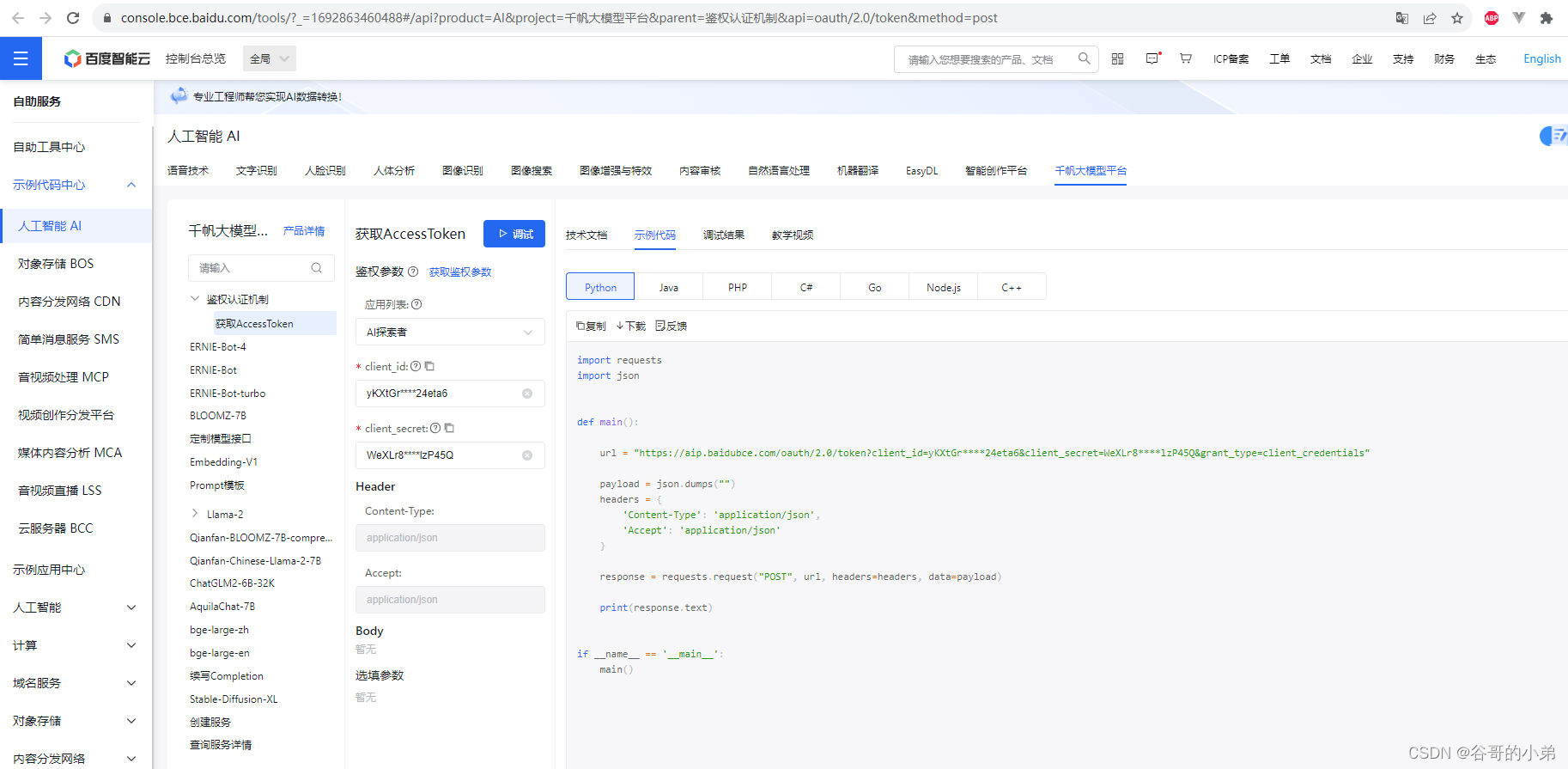Click the search magnifier in the top search bar

(x=1085, y=58)
